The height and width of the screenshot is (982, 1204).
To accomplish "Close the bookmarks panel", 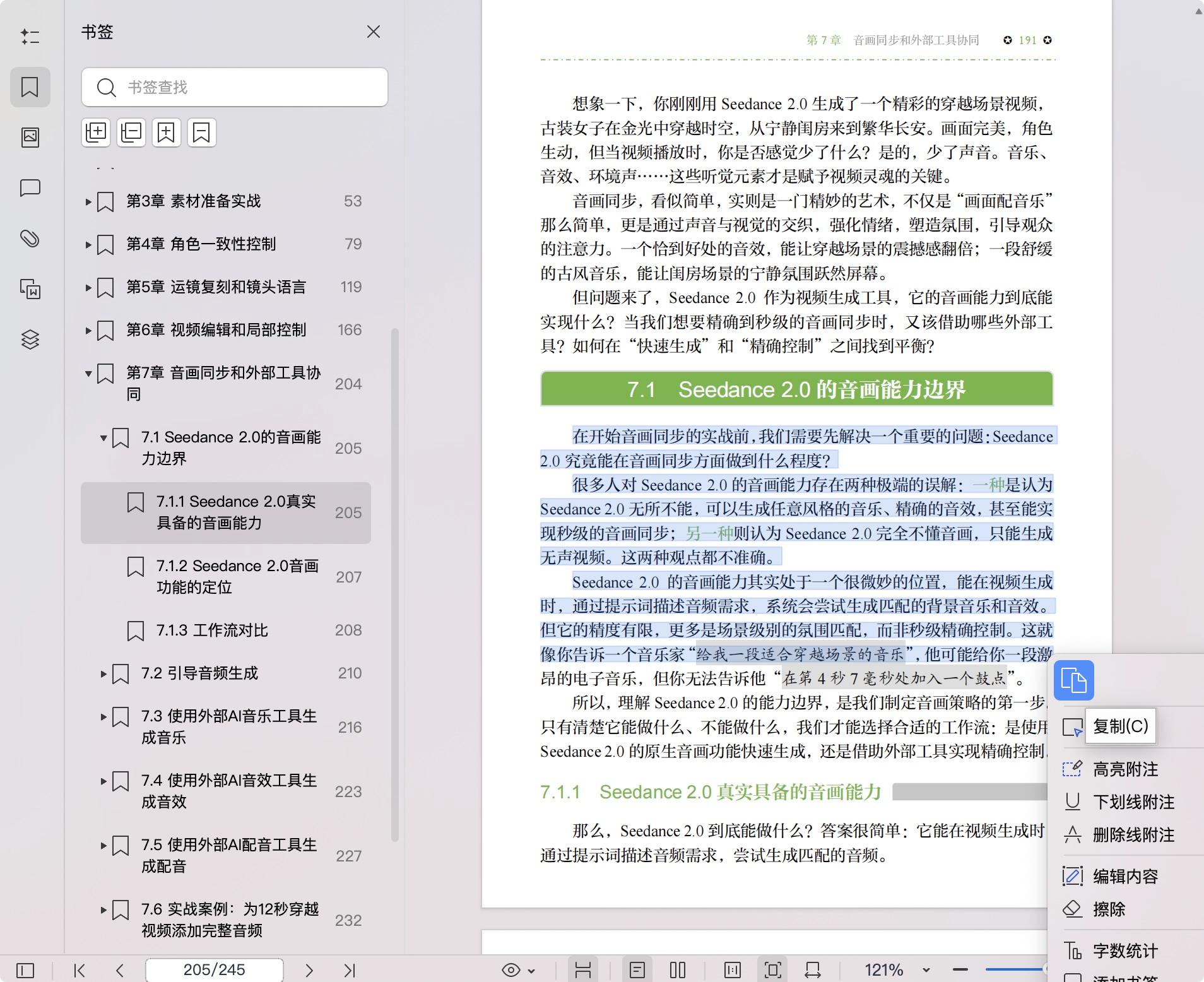I will click(x=374, y=32).
